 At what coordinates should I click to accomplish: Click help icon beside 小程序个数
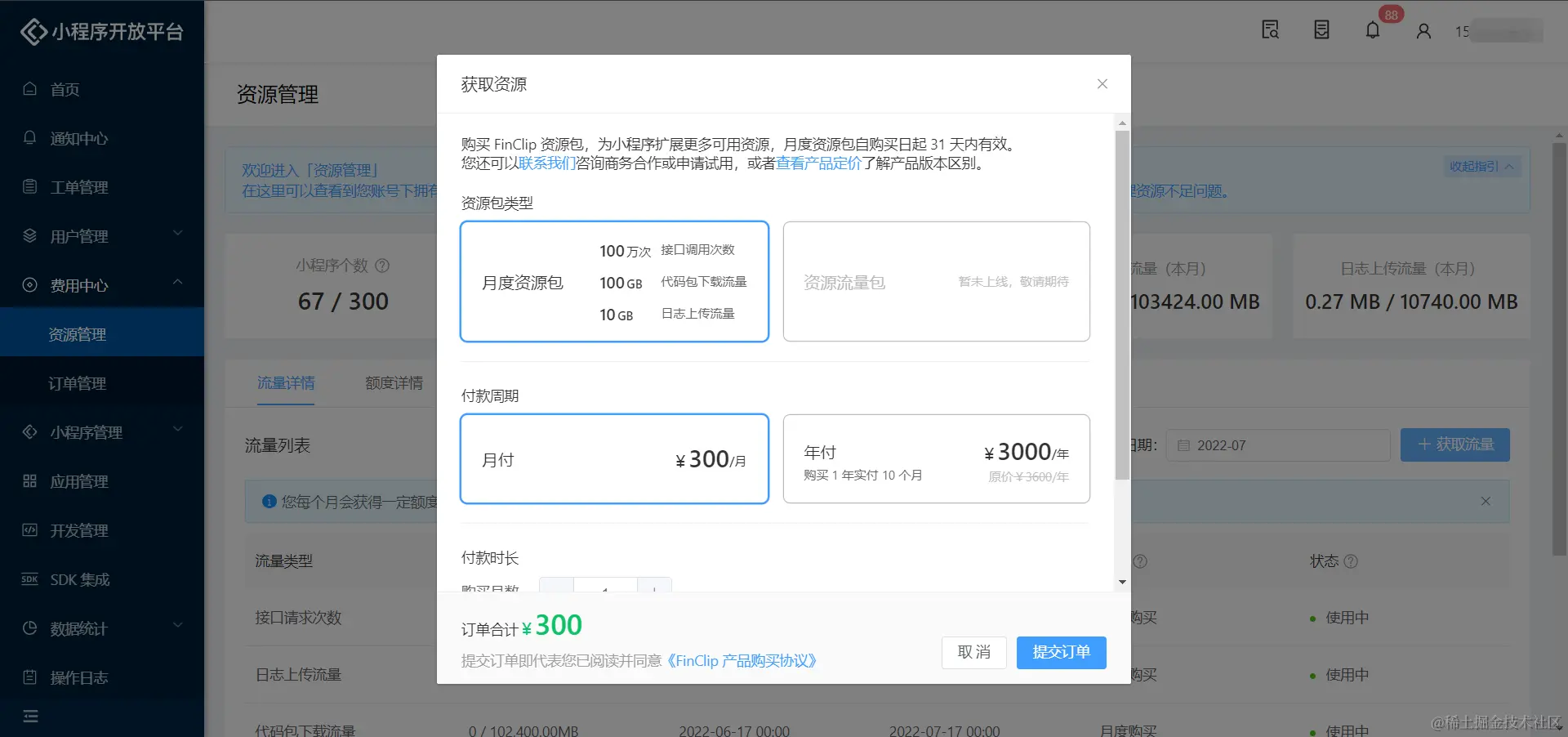[x=381, y=266]
